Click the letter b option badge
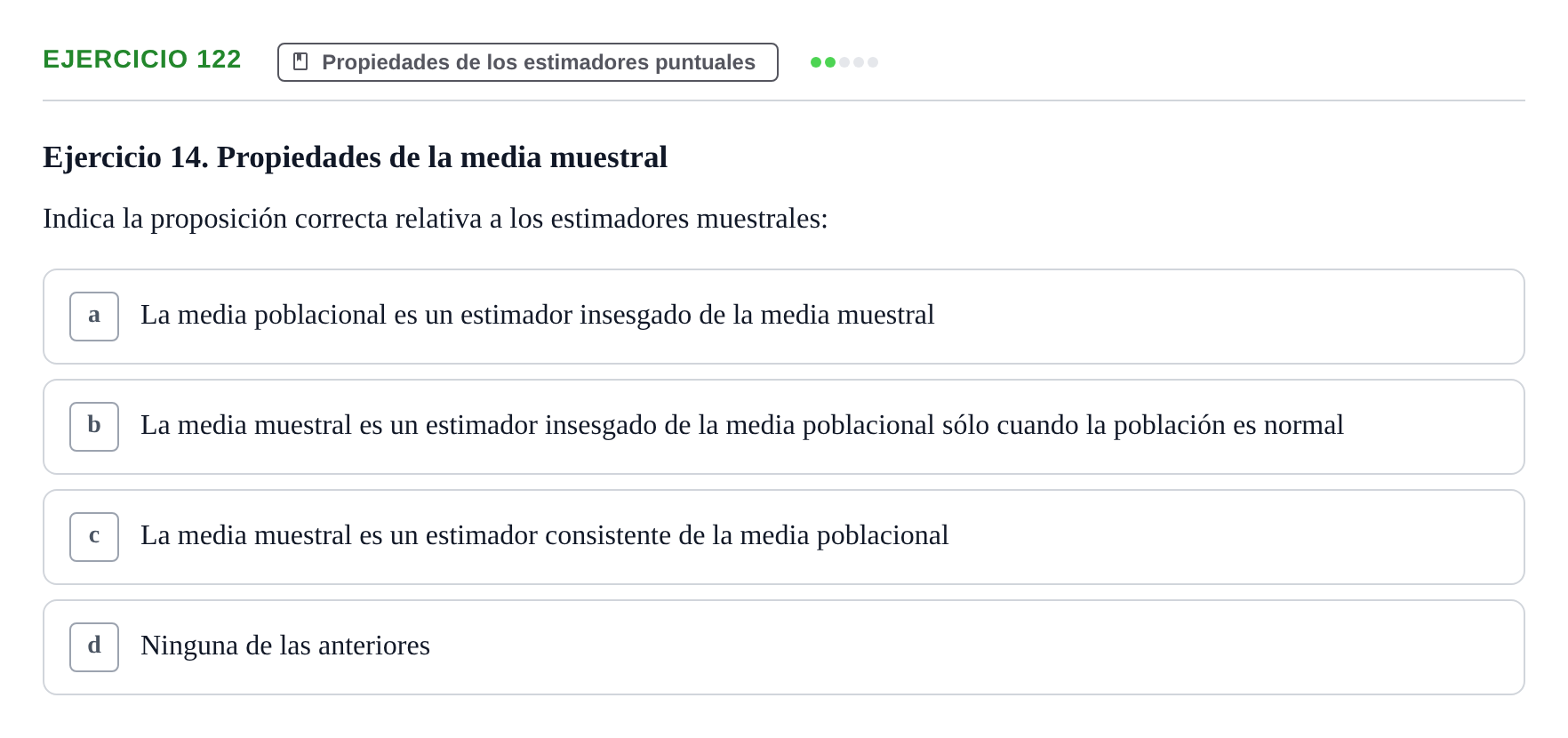1568x738 pixels. pyautogui.click(x=94, y=427)
